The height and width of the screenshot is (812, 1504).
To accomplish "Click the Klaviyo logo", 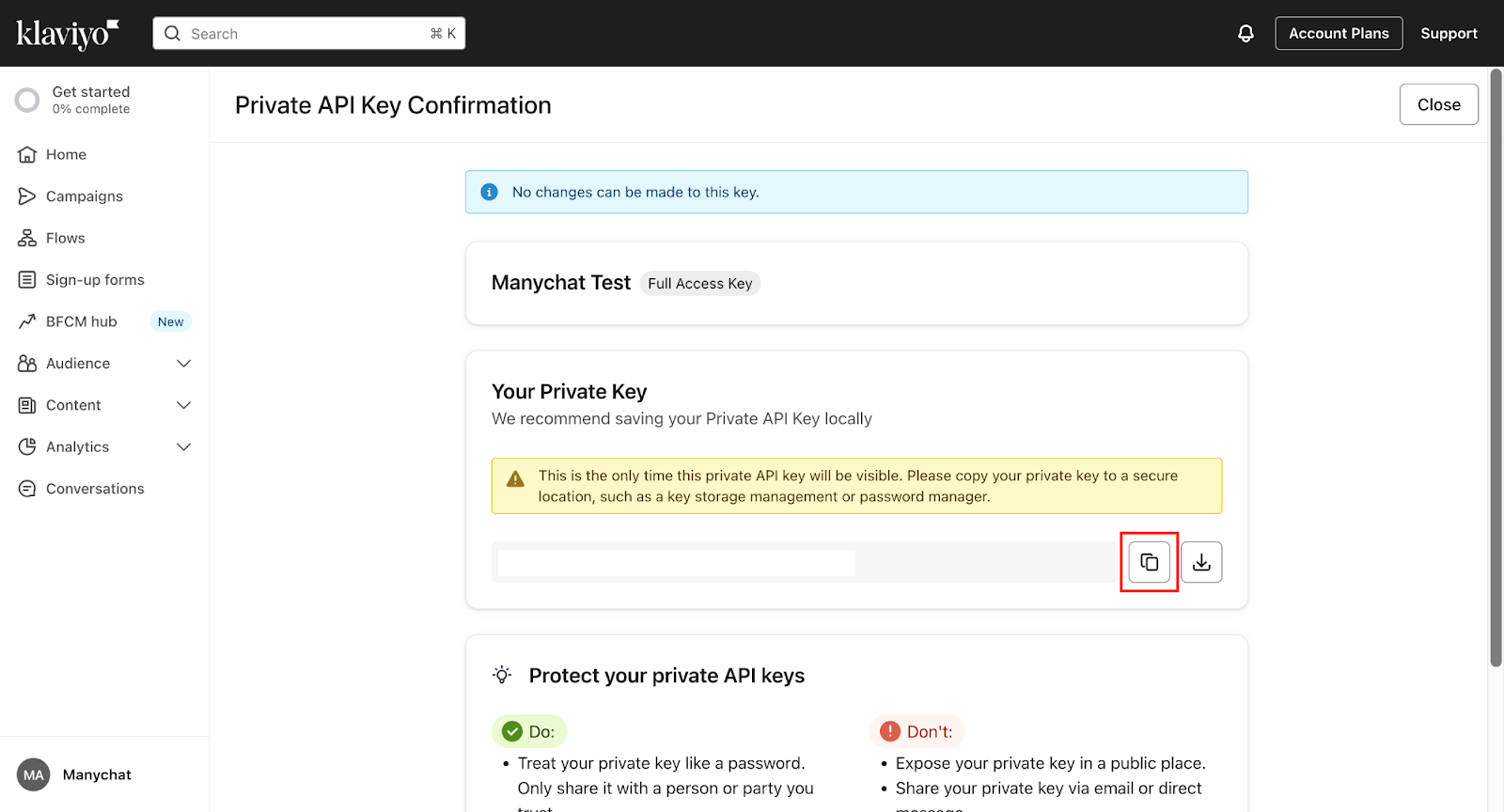I will click(x=67, y=34).
